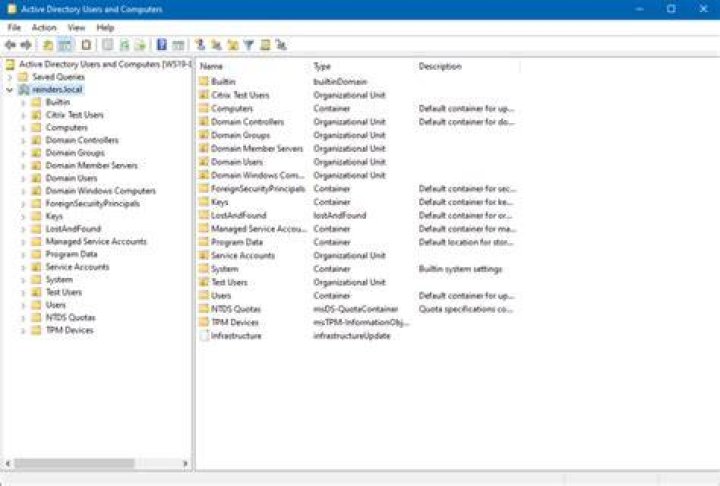Screen dimensions: 720x486
Task: Expand Domain Controllers tree node
Action: pyautogui.click(x=23, y=141)
